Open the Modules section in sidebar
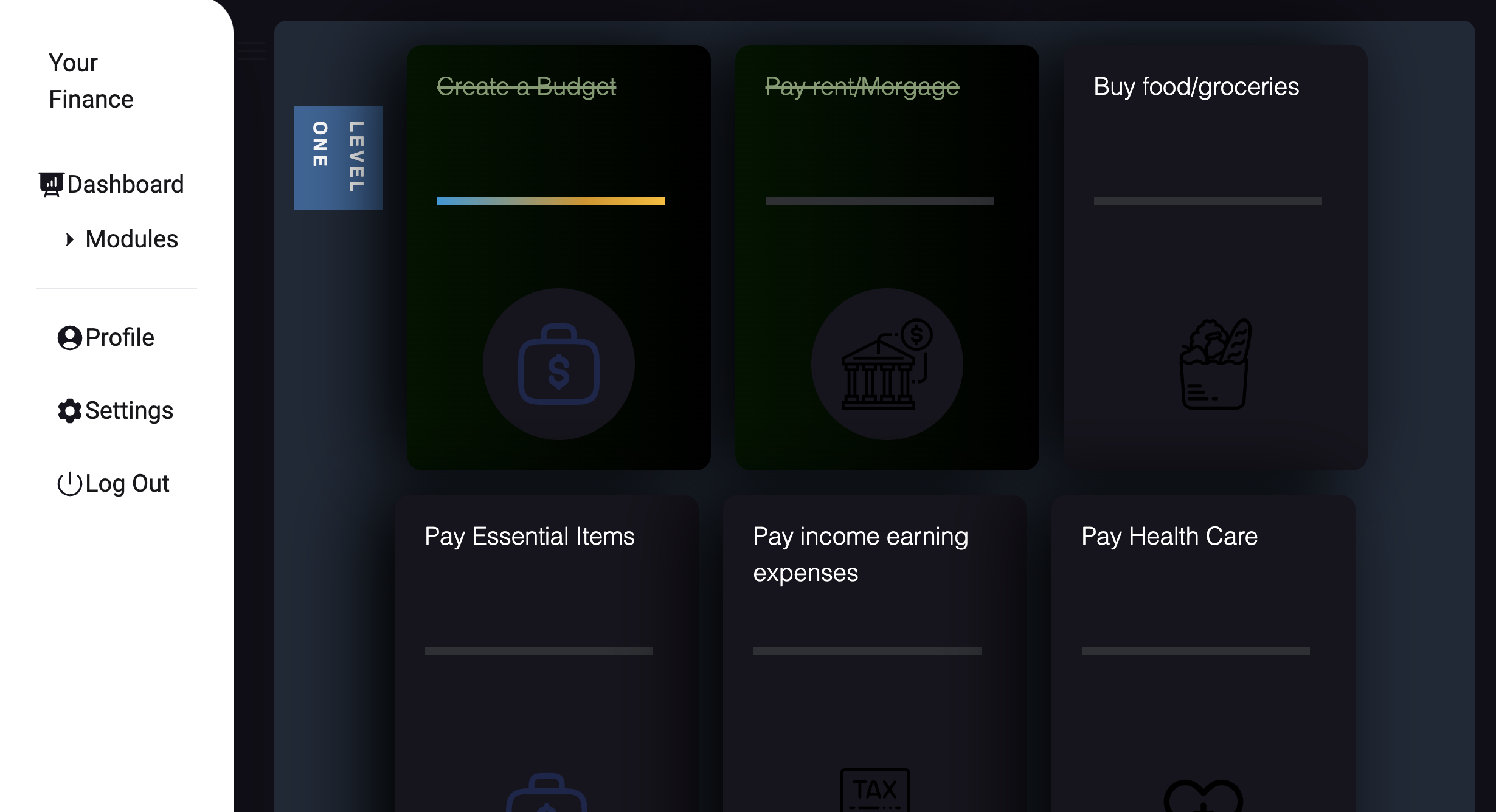 131,239
